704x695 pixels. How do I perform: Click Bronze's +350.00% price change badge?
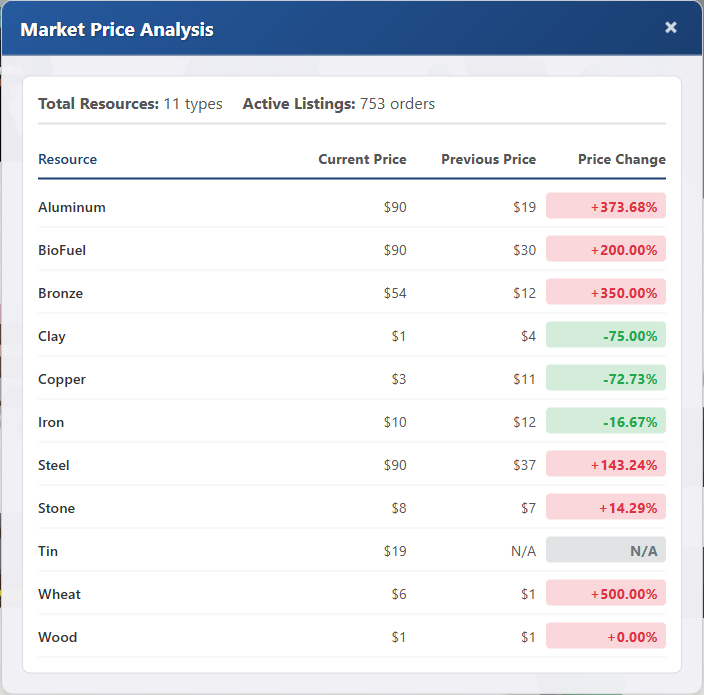coord(606,293)
